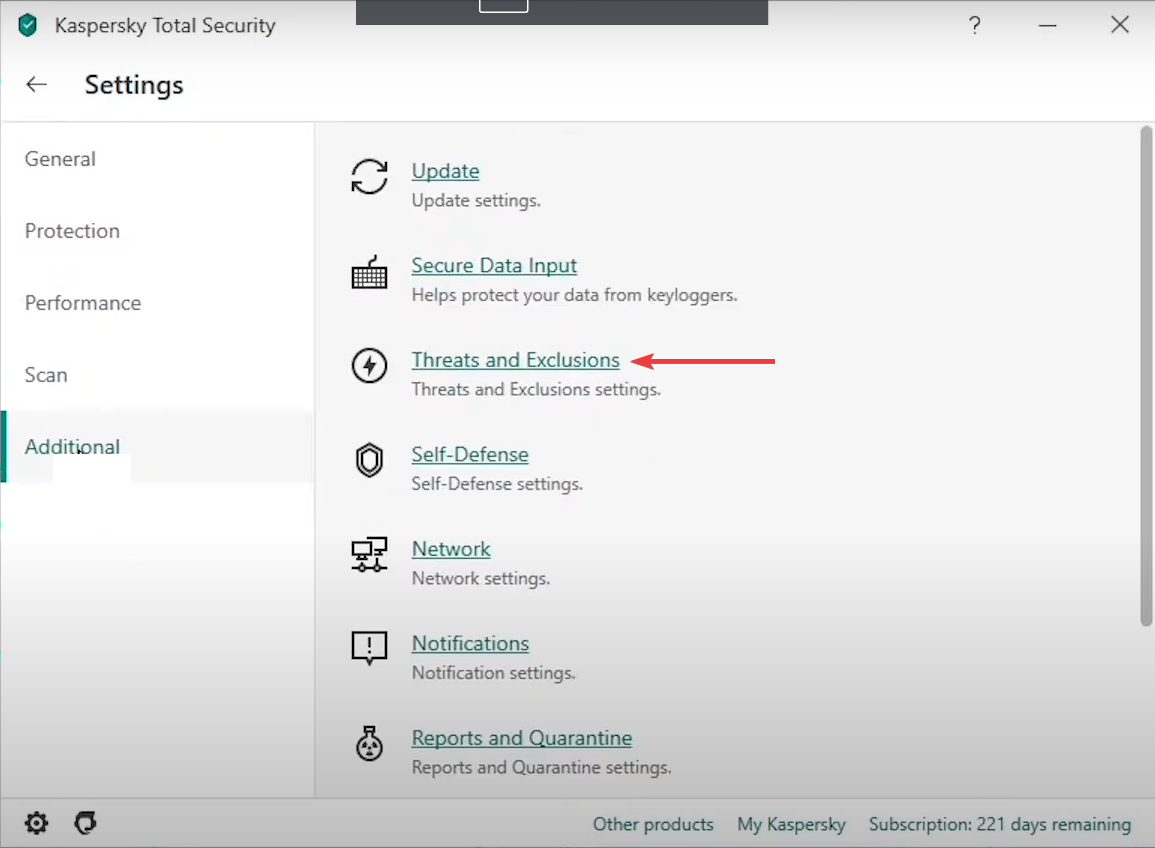Click the Network computers icon

tap(369, 555)
